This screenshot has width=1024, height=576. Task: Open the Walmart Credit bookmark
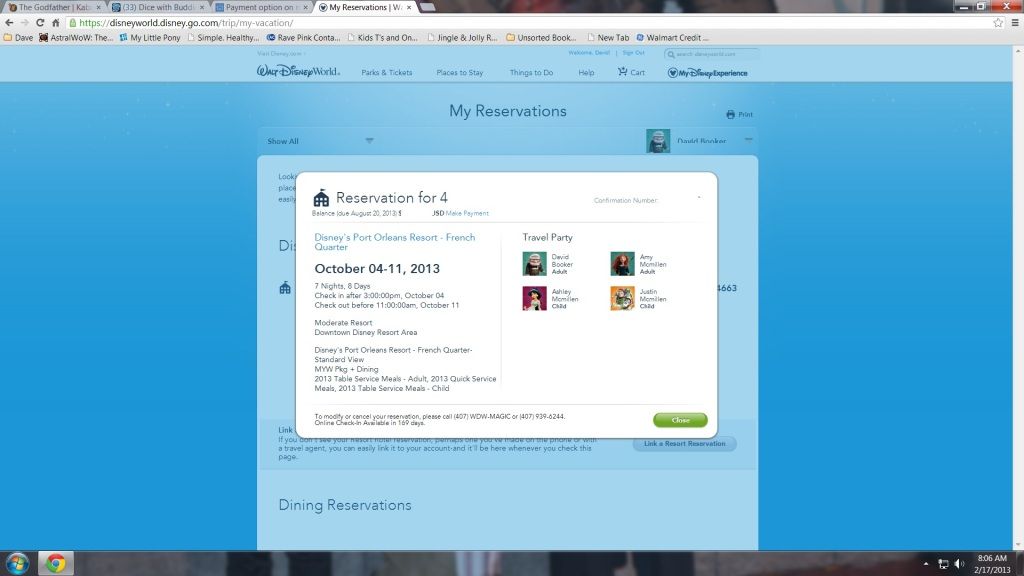point(672,38)
